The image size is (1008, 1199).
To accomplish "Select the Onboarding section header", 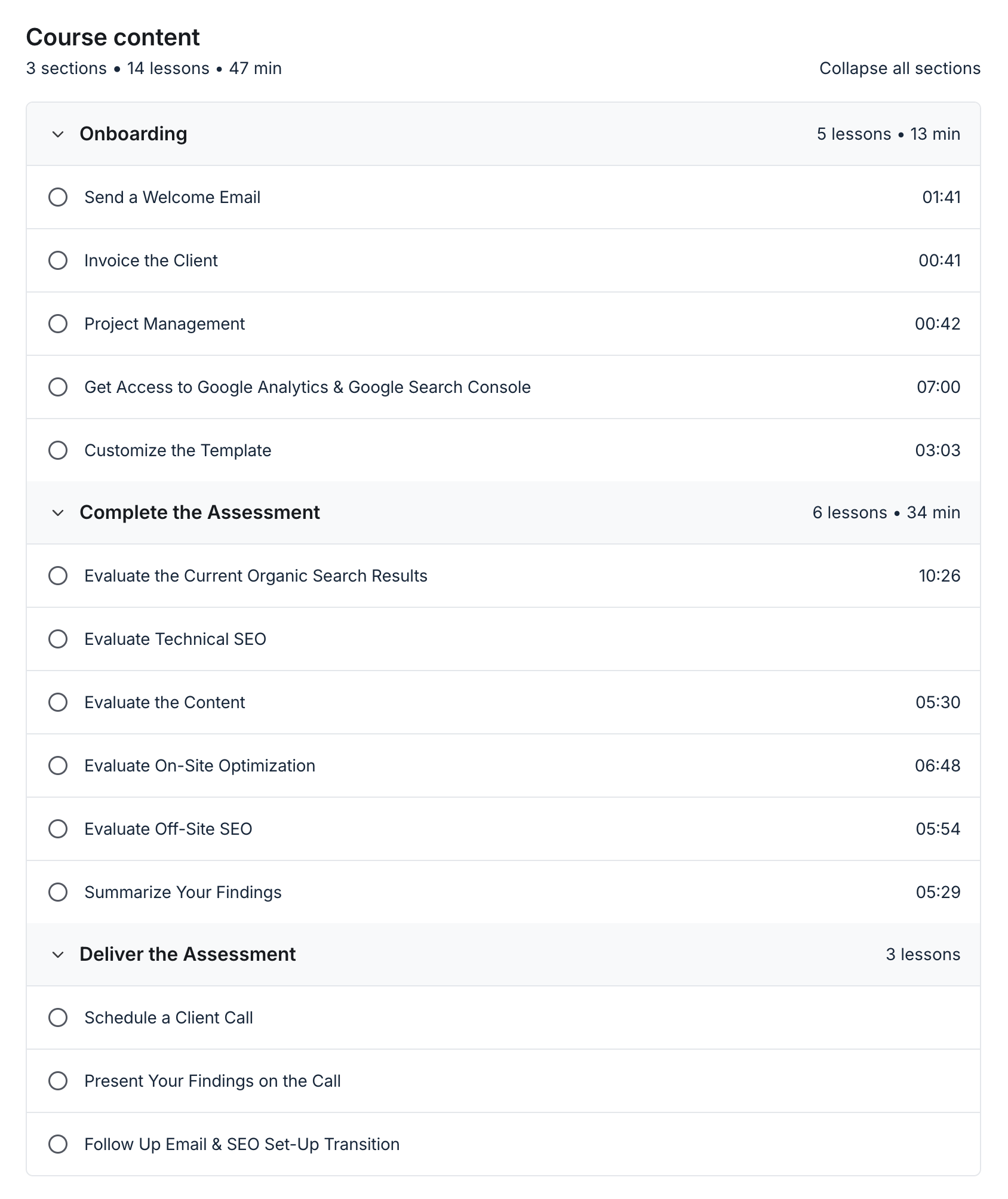I will [134, 134].
